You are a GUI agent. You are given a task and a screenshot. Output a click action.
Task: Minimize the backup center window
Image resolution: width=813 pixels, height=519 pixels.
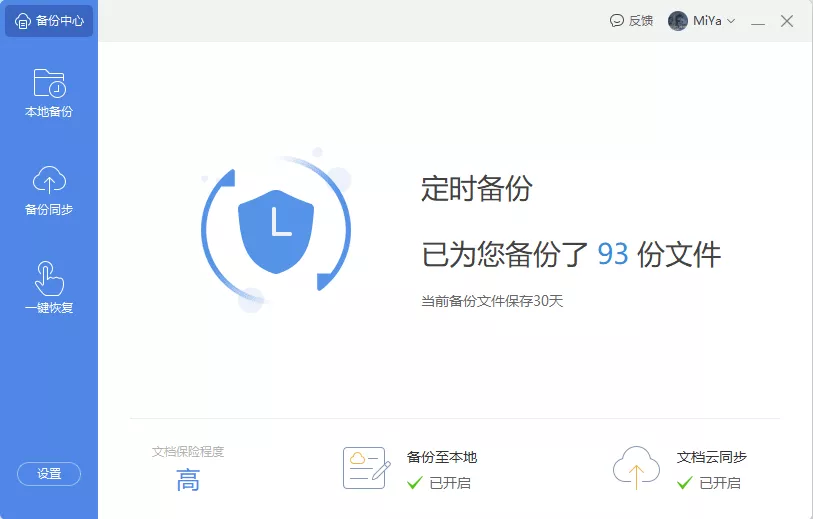[758, 21]
